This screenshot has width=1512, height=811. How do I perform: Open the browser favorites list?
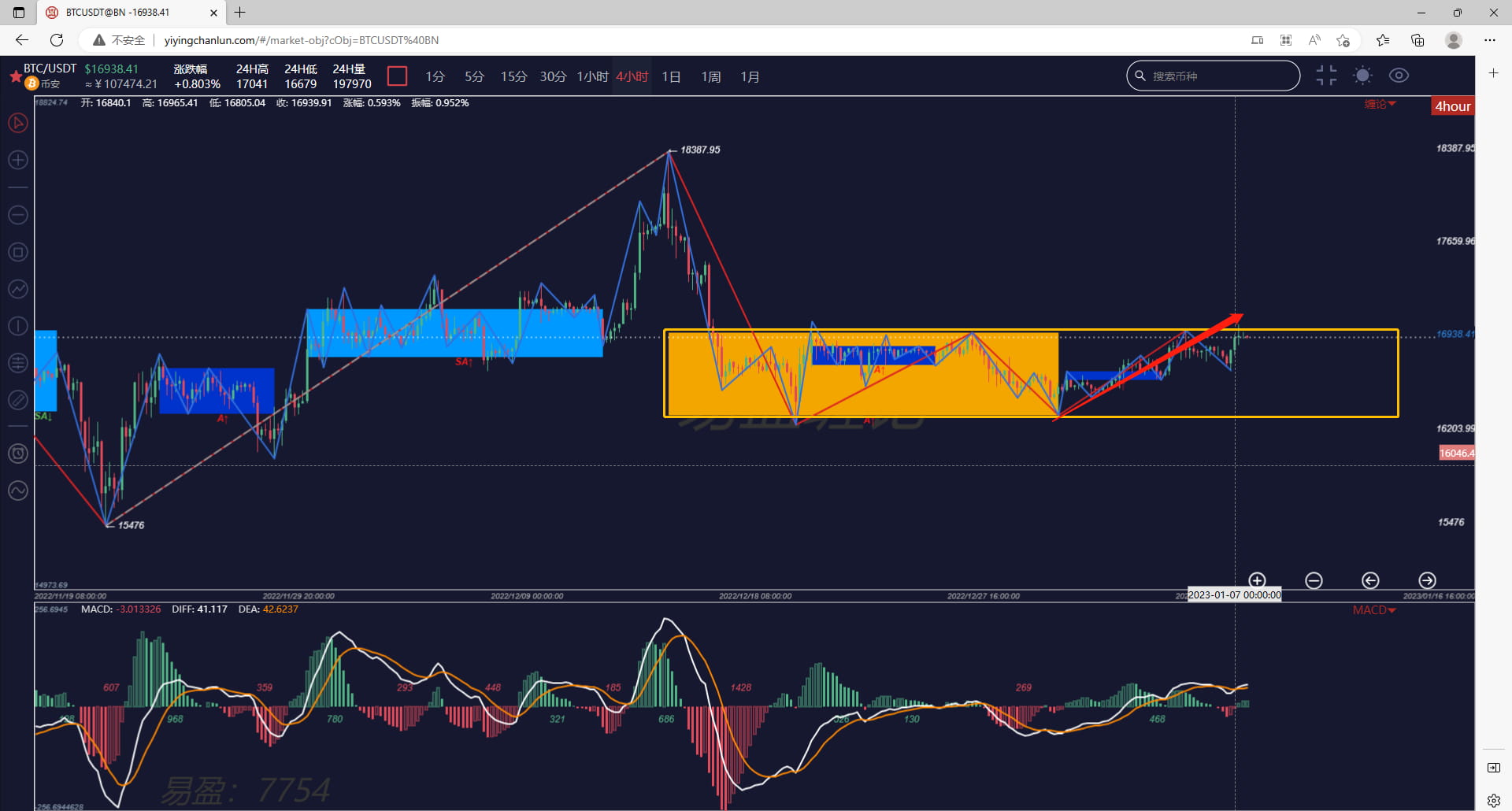click(1383, 40)
